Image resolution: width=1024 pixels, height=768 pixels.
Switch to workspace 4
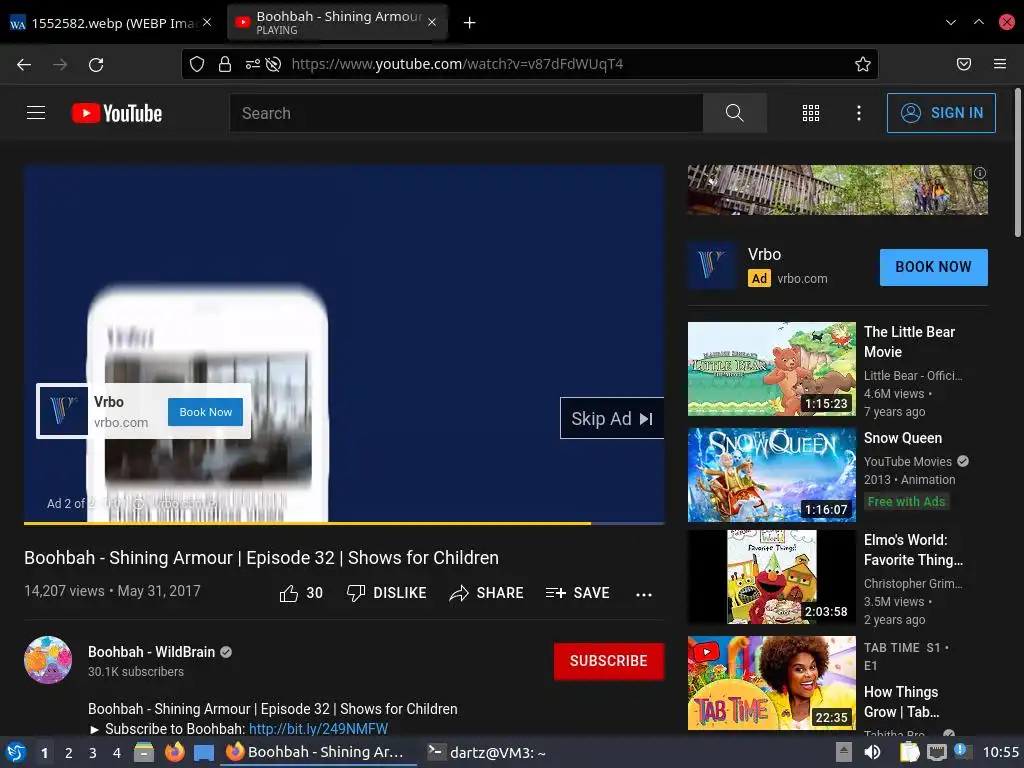click(117, 753)
